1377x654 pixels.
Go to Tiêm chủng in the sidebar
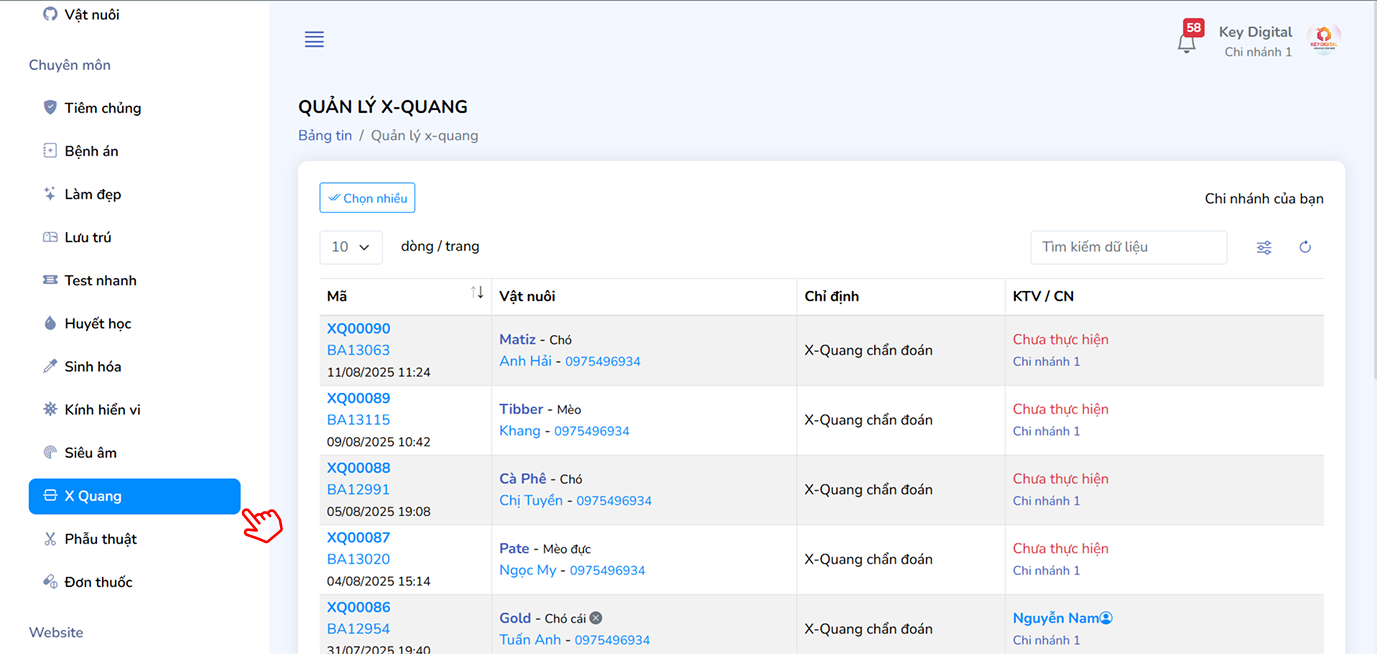coord(103,108)
